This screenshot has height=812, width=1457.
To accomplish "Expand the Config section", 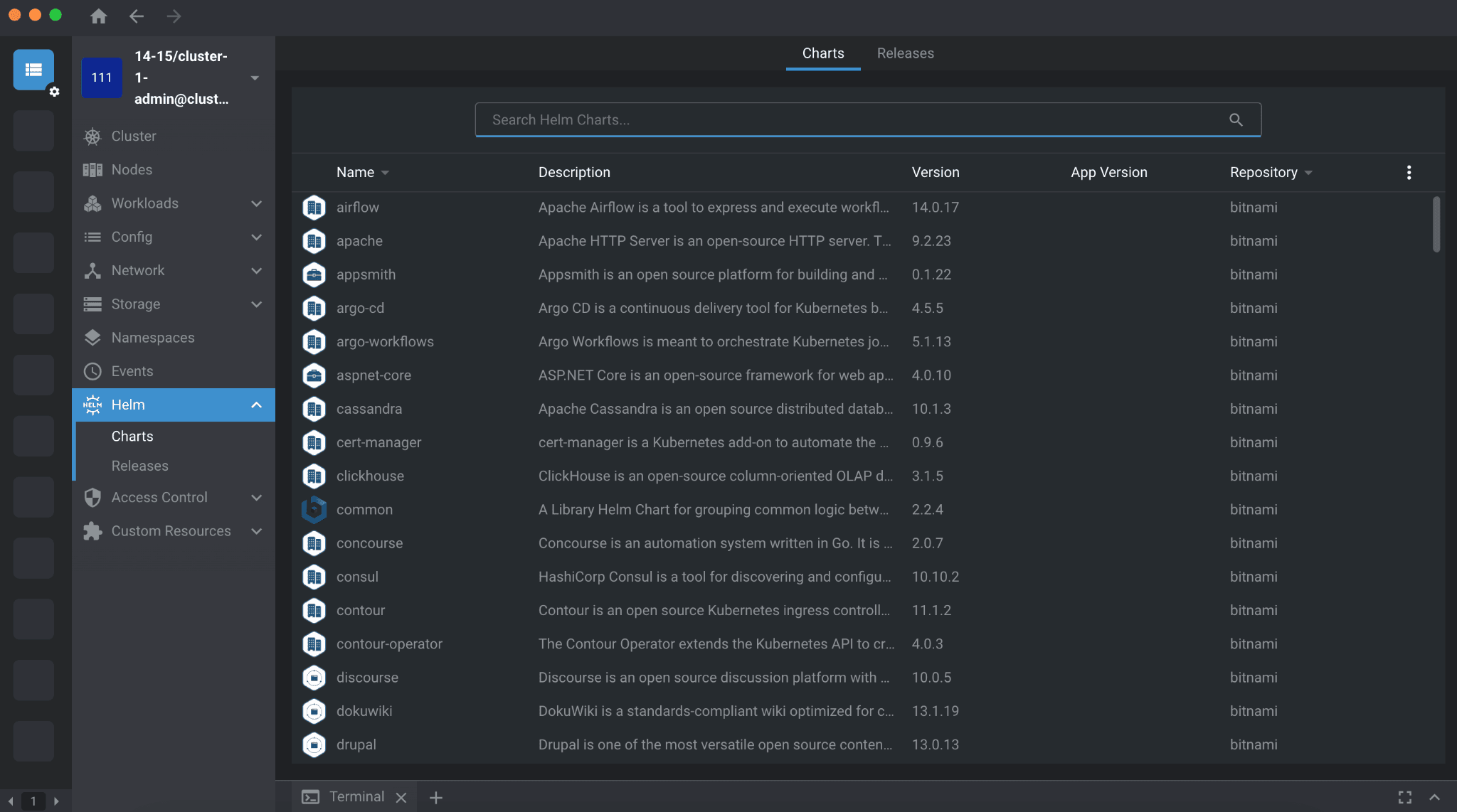I will point(257,237).
